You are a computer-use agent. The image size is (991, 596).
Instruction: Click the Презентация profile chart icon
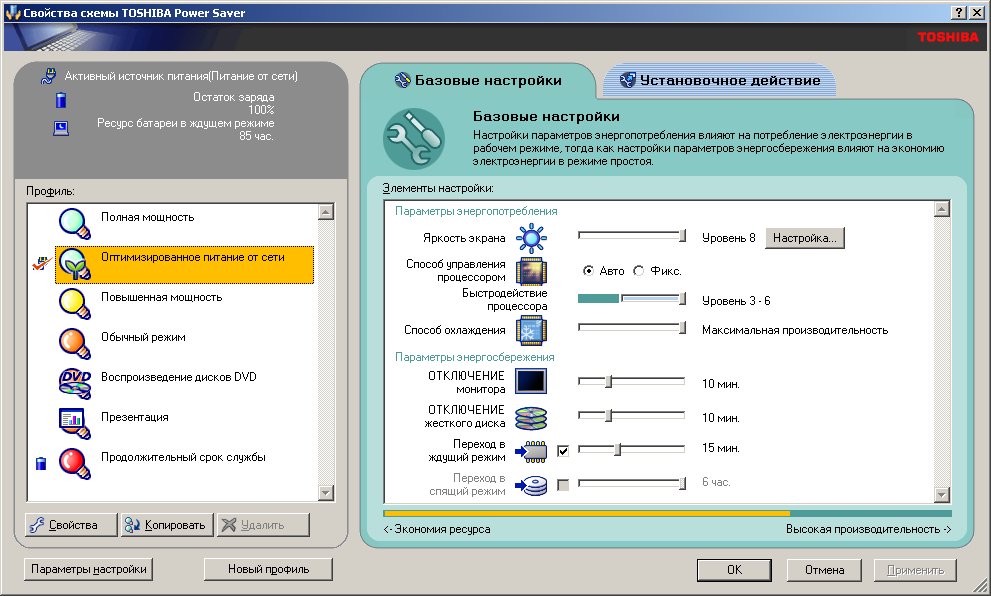75,423
